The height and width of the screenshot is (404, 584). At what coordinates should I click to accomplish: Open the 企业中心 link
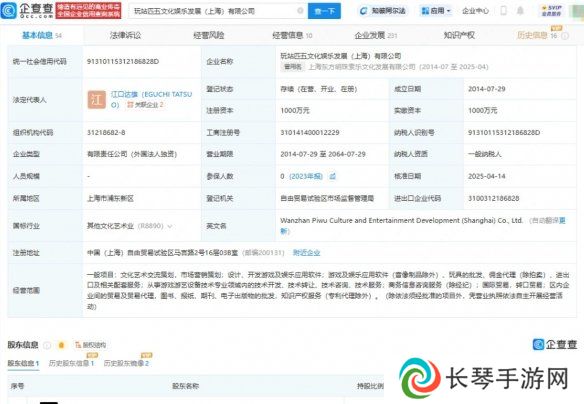[475, 11]
